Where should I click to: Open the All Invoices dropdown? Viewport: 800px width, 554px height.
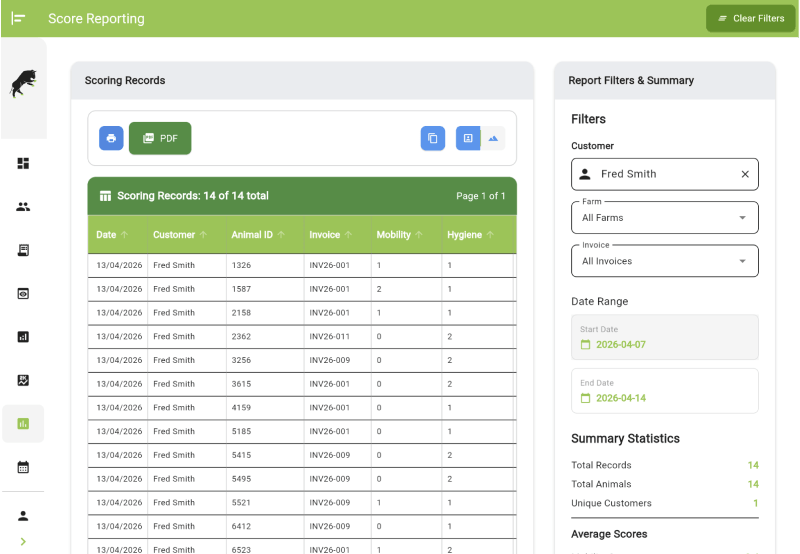664,261
